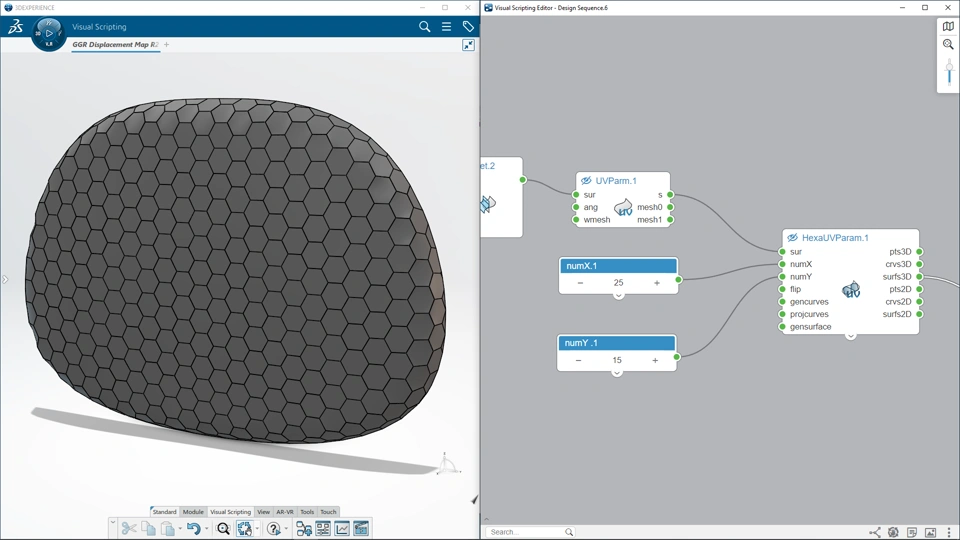Expand the left side panel arrow
Viewport: 960px width, 540px height.
tap(5, 280)
